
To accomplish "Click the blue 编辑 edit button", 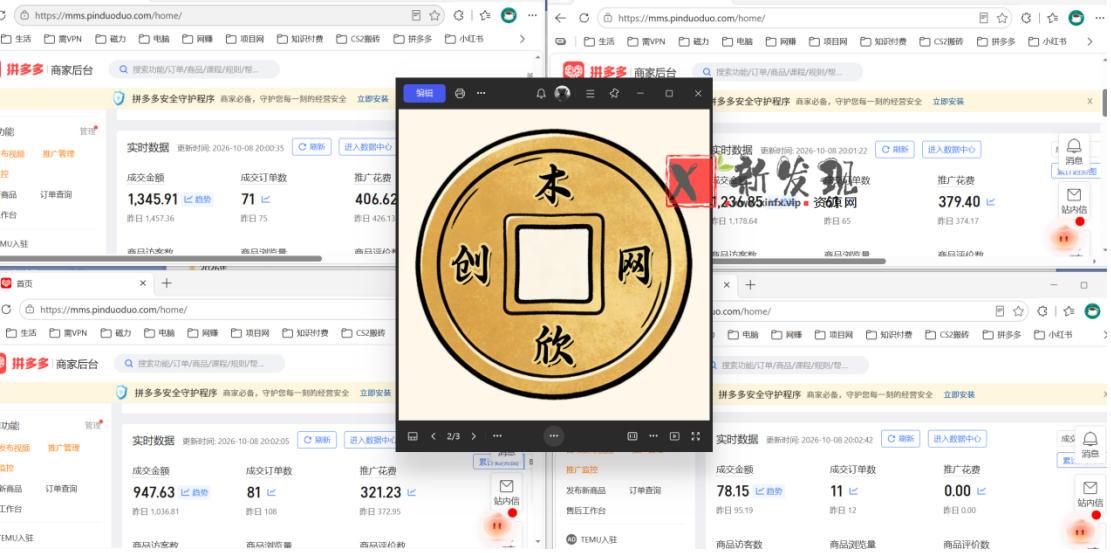I will [x=424, y=93].
